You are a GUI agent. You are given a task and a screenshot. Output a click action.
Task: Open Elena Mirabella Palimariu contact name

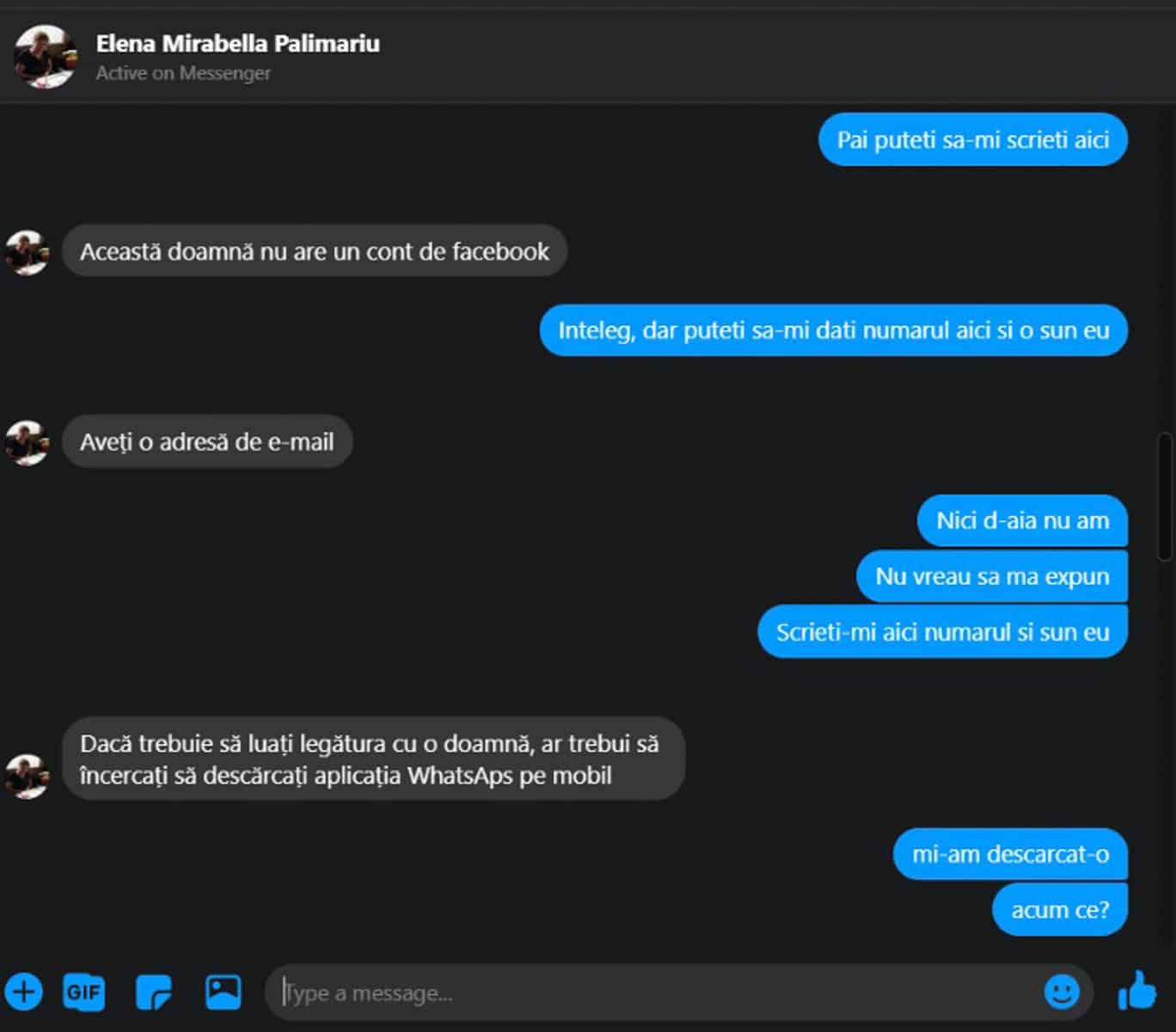(x=237, y=43)
